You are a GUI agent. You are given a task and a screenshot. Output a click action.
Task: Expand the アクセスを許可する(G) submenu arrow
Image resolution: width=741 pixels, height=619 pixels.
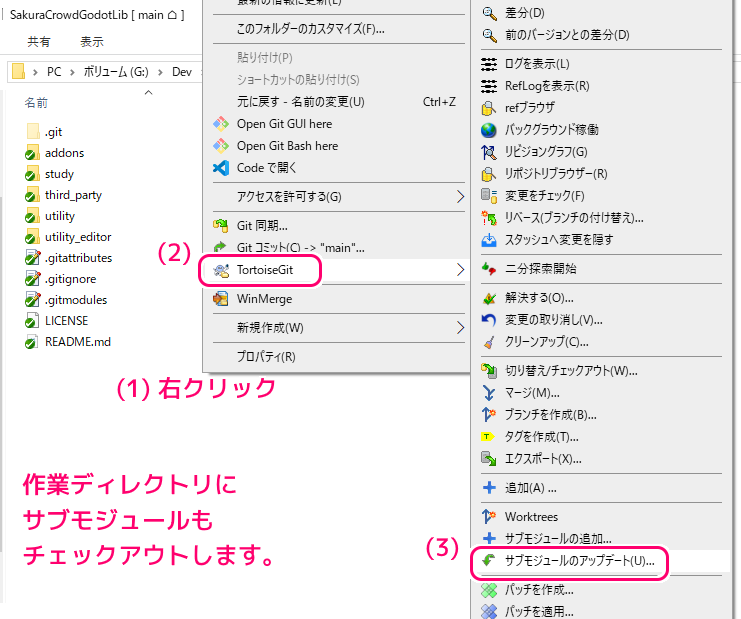click(460, 196)
